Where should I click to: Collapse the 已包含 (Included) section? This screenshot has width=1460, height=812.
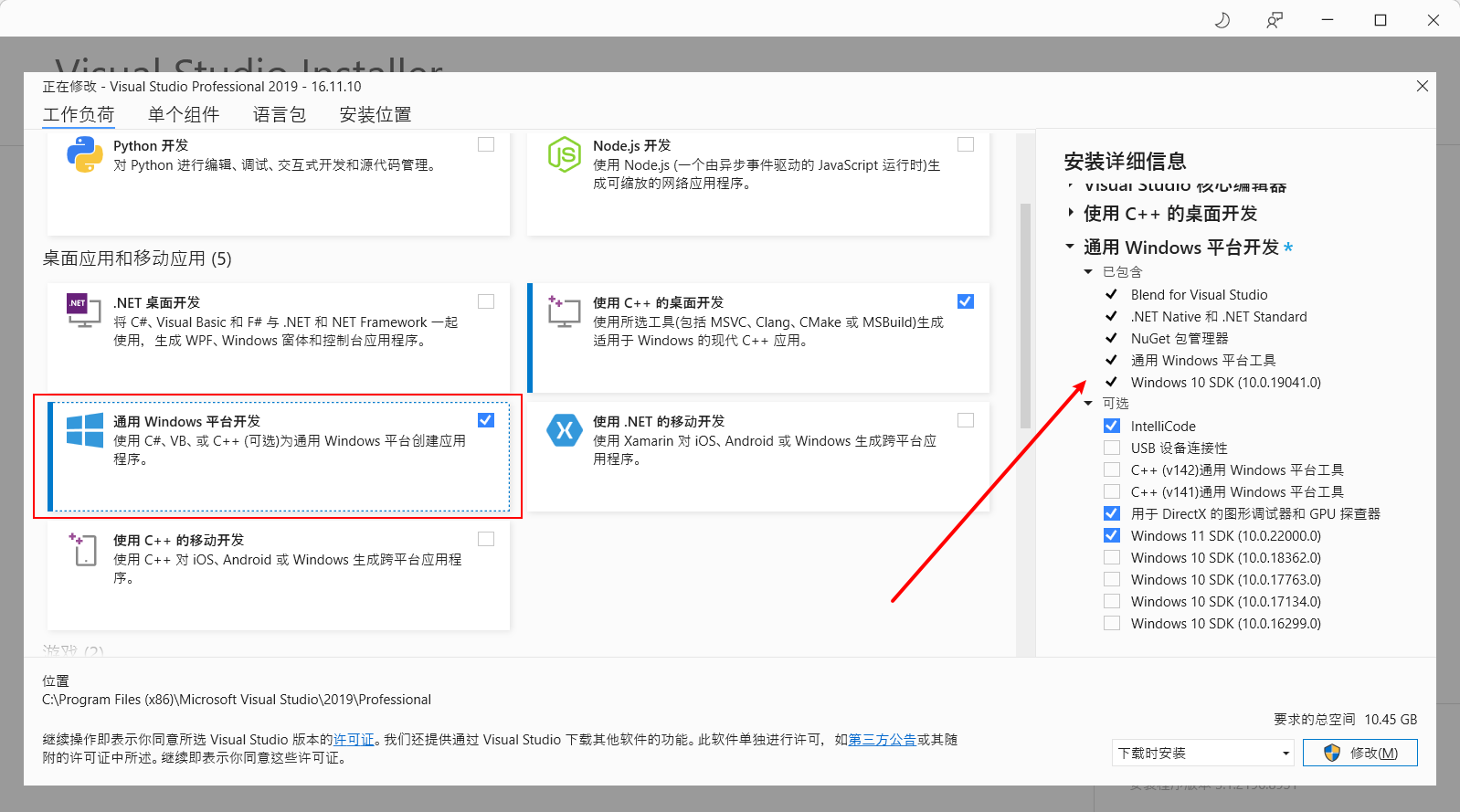[1088, 271]
